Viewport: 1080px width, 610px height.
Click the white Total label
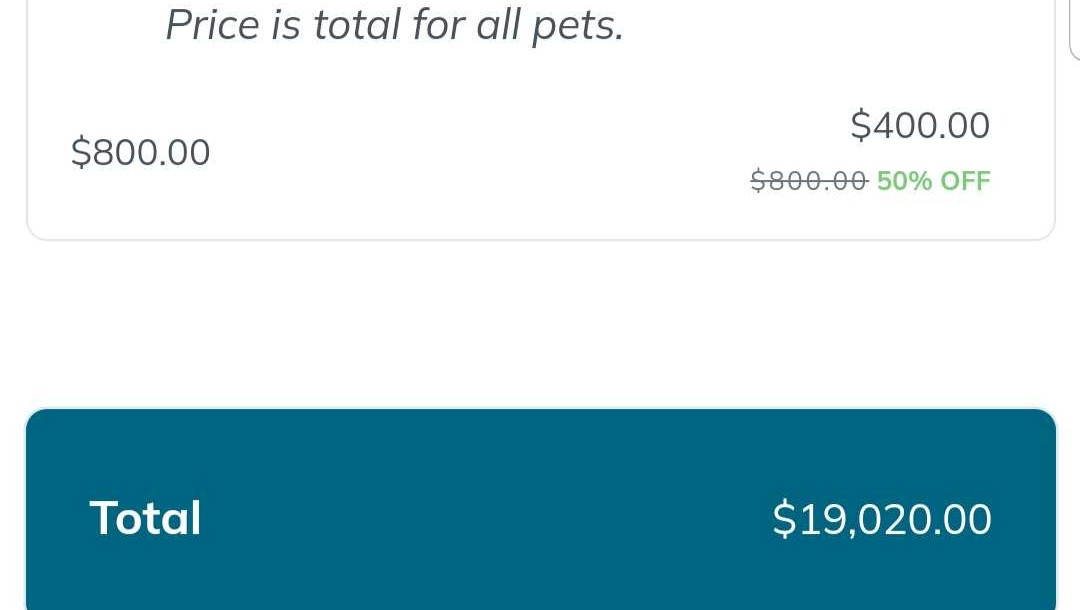pos(145,518)
